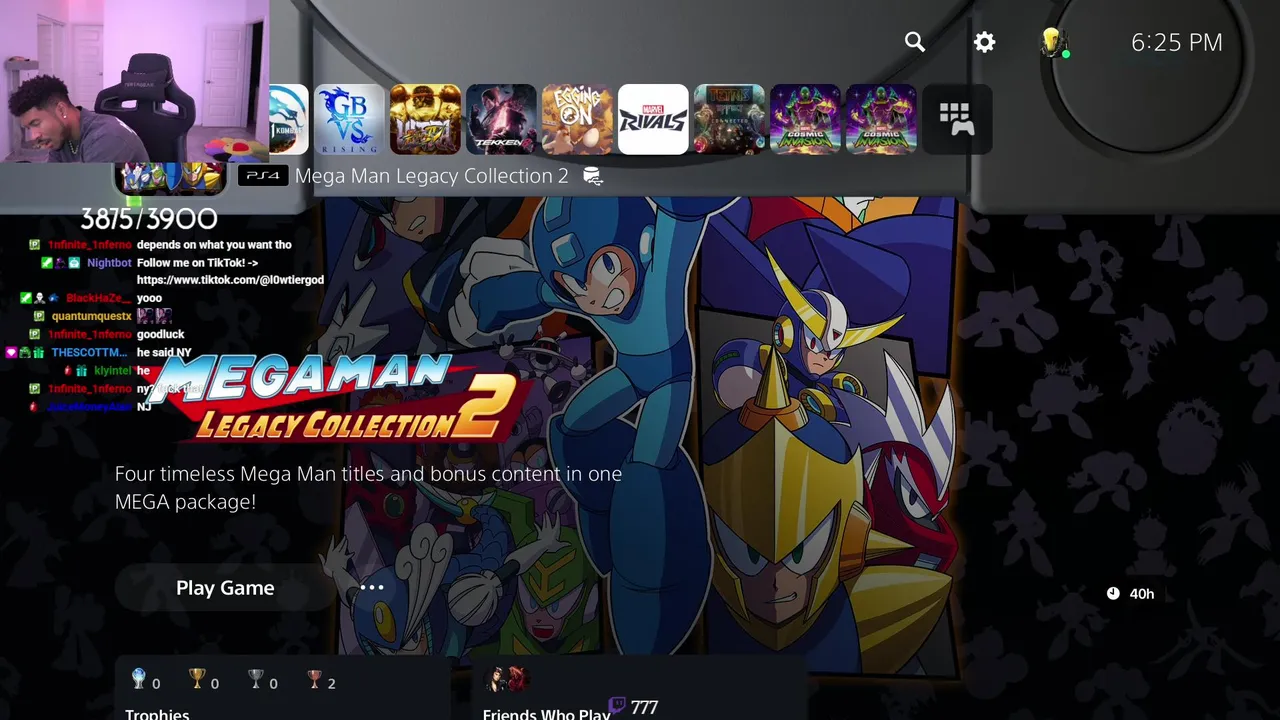Viewport: 1280px width, 720px height.
Task: Click the BlackHaZe_ username in chat
Action: tap(98, 298)
